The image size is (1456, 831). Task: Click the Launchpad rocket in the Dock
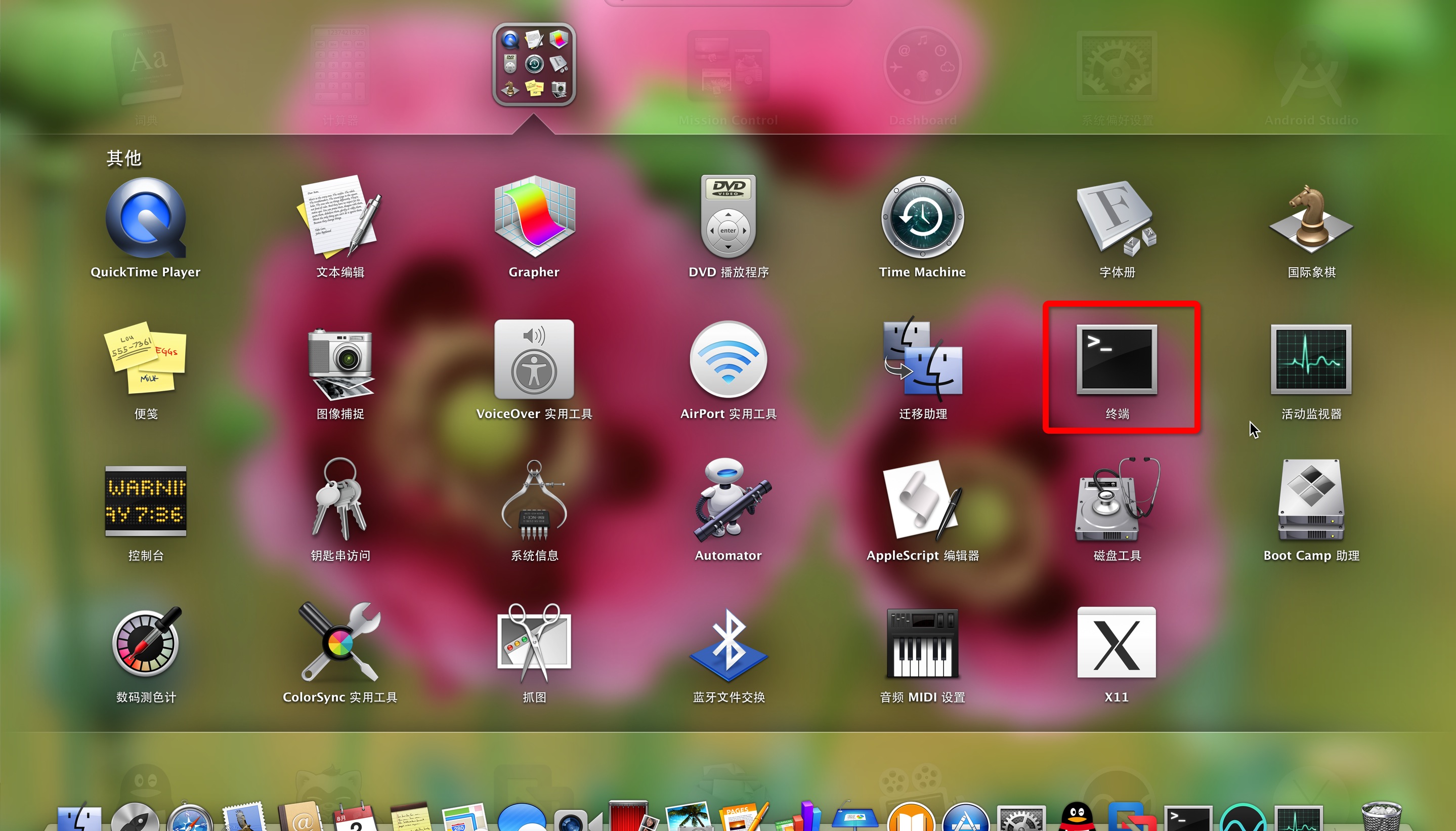coord(135,816)
